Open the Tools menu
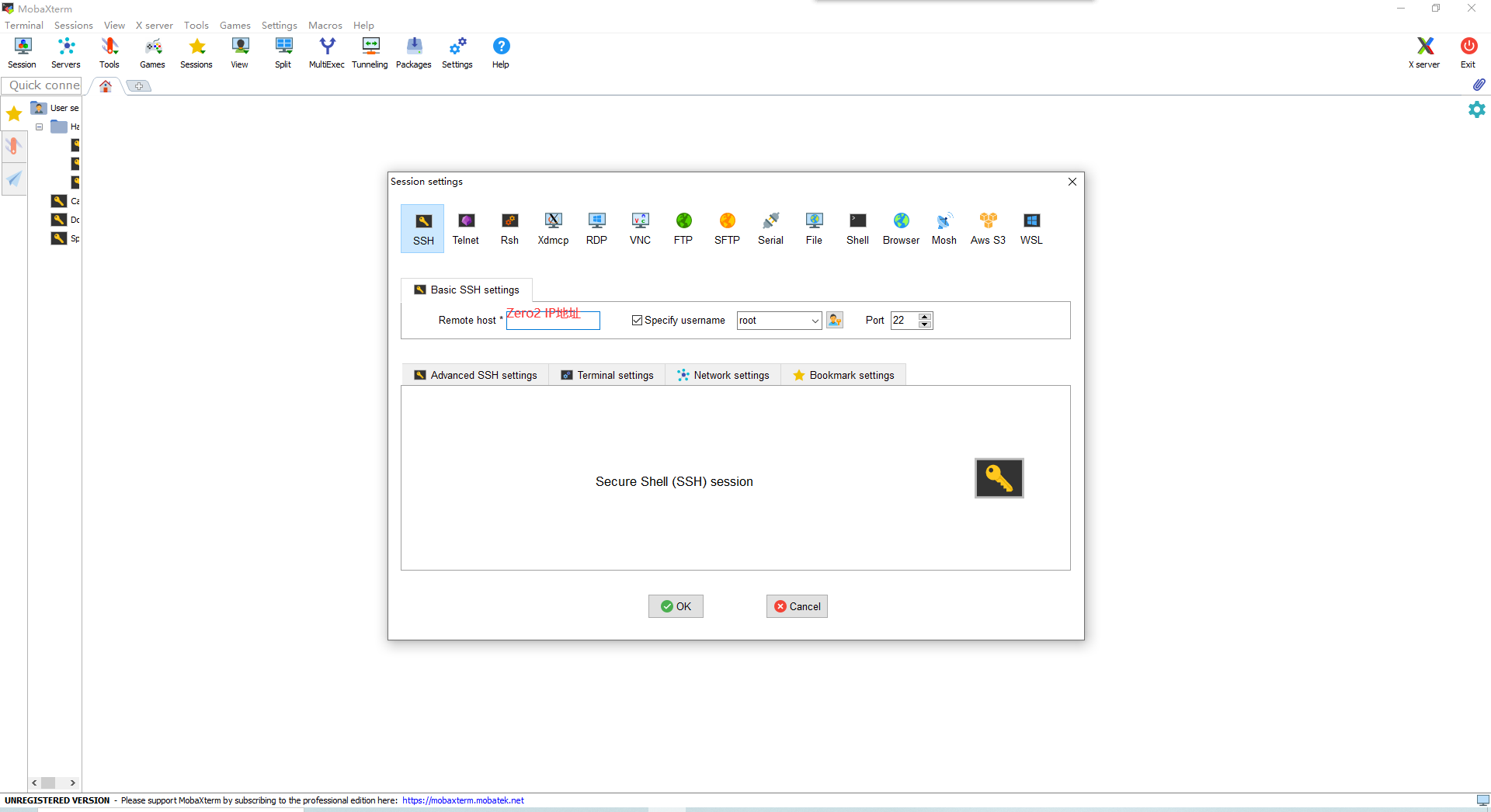 coord(196,25)
